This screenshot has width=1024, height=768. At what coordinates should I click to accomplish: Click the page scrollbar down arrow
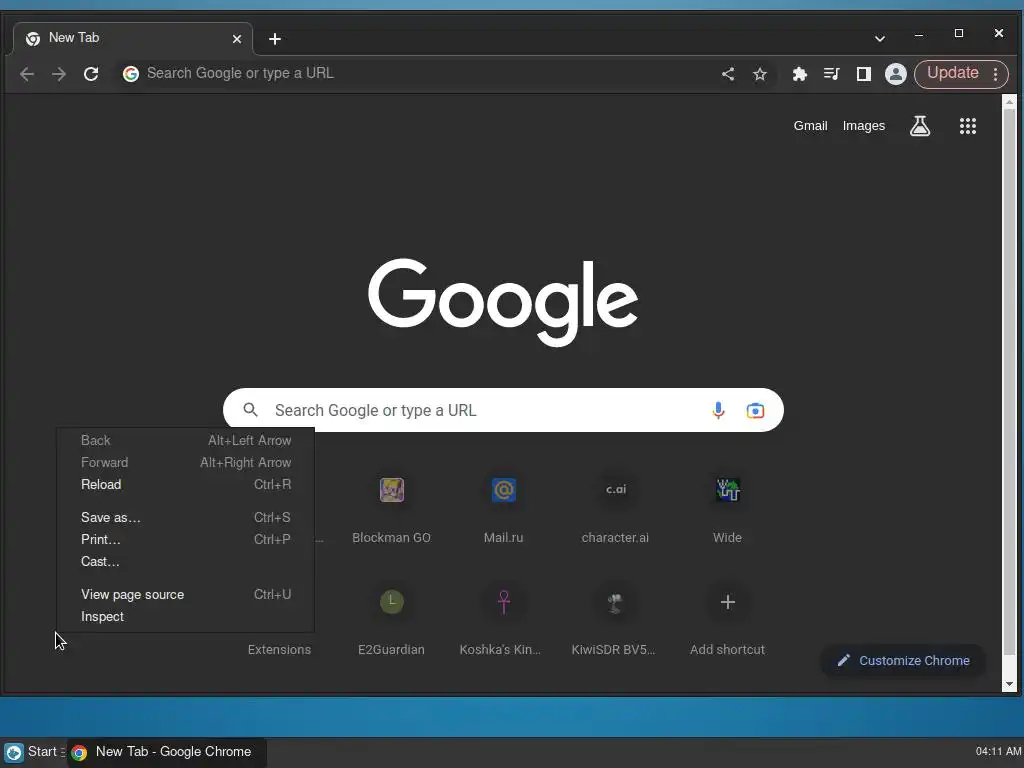[1009, 684]
